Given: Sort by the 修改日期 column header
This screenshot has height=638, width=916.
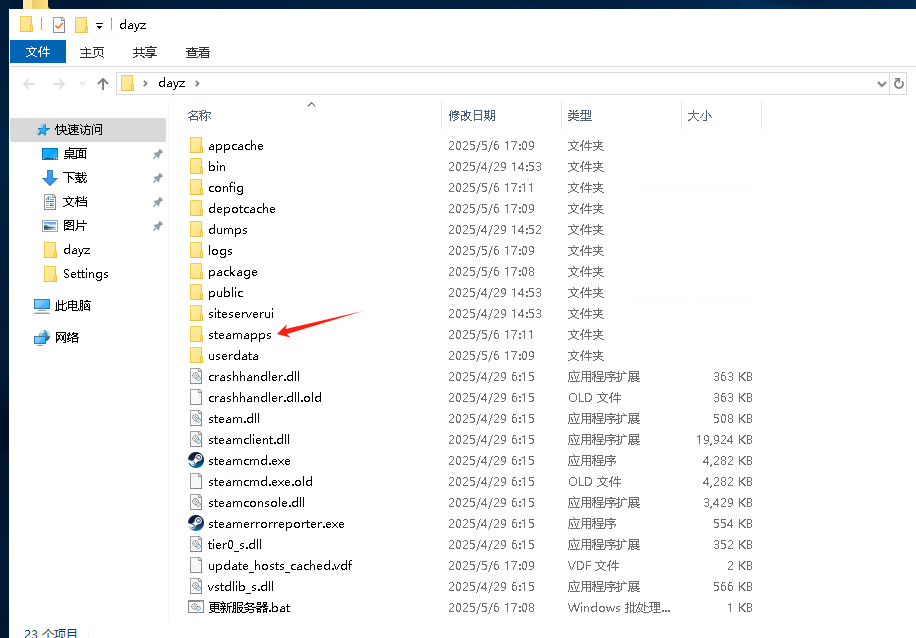Looking at the screenshot, I should 472,116.
